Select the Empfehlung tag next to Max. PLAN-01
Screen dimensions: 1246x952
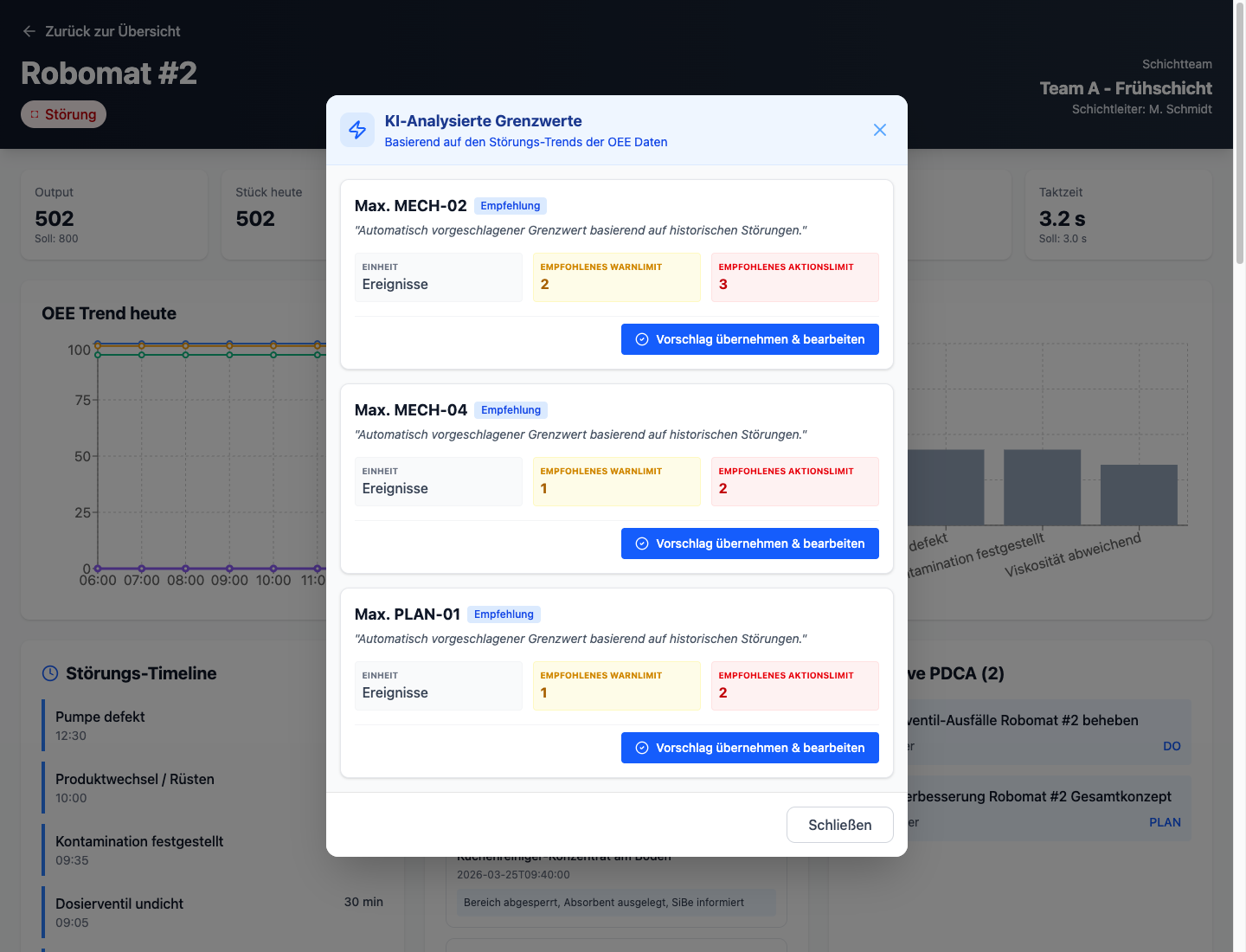[504, 614]
